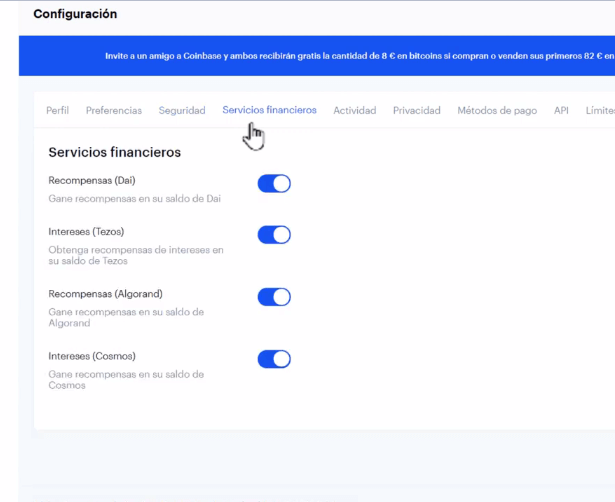Click the Configuración page title
615x502 pixels.
click(x=75, y=15)
